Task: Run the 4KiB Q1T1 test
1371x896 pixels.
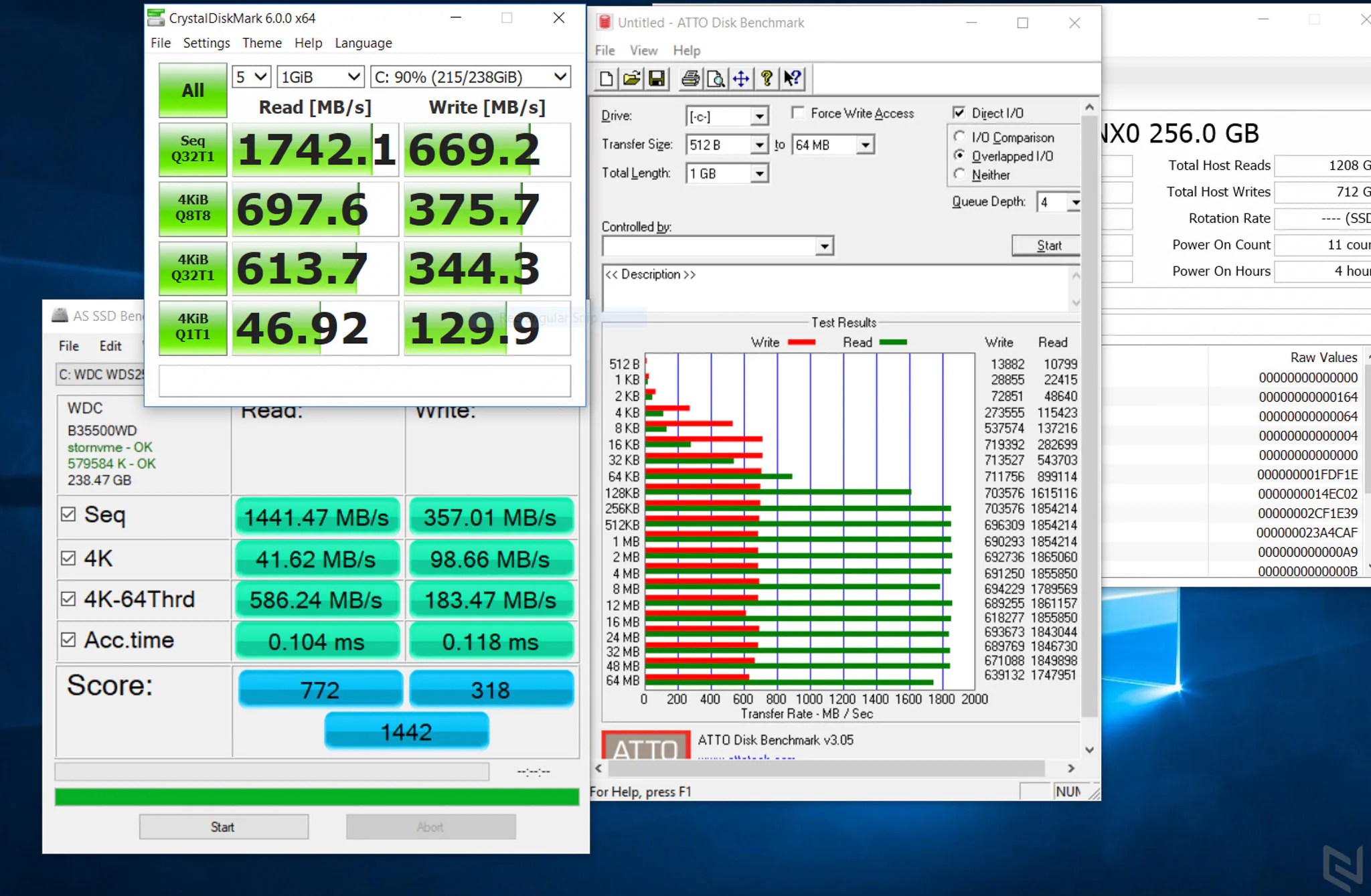Action: pyautogui.click(x=193, y=327)
